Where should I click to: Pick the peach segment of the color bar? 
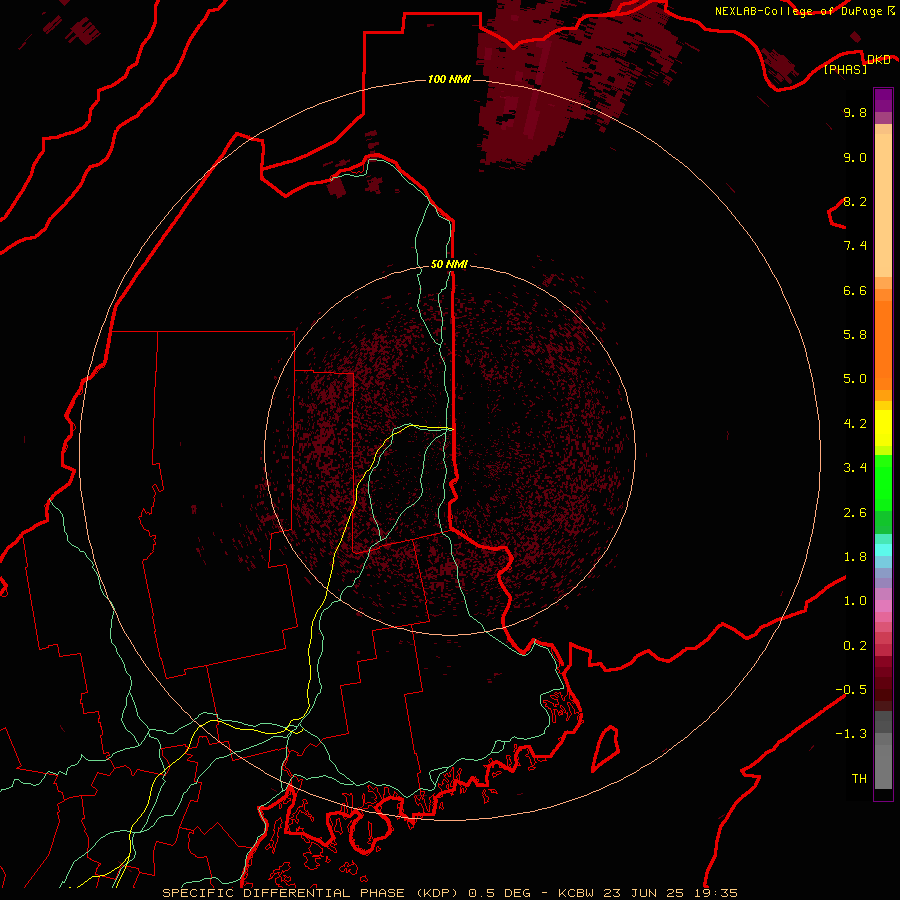tap(883, 205)
